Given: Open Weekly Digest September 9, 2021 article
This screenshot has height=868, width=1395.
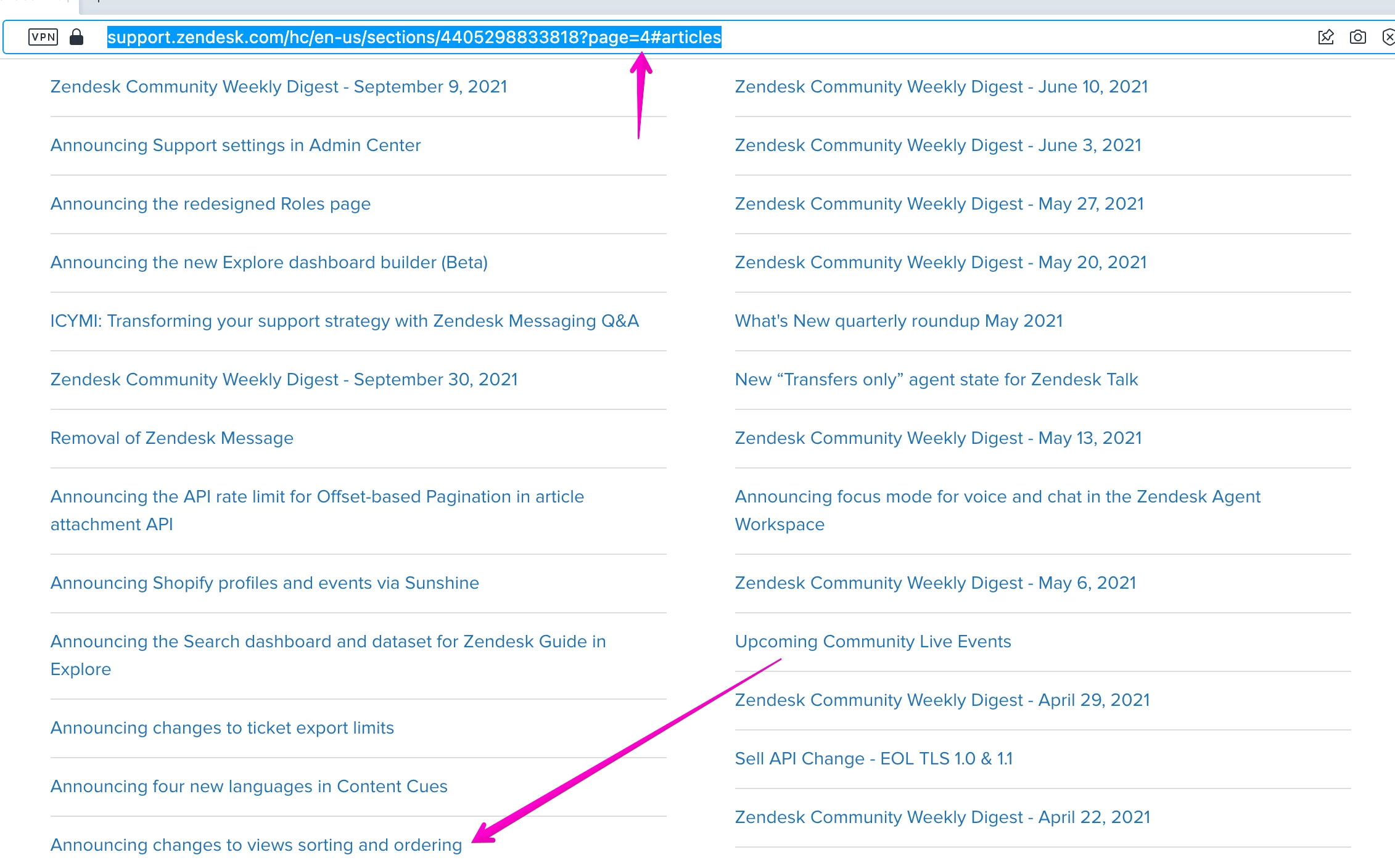Looking at the screenshot, I should tap(279, 86).
